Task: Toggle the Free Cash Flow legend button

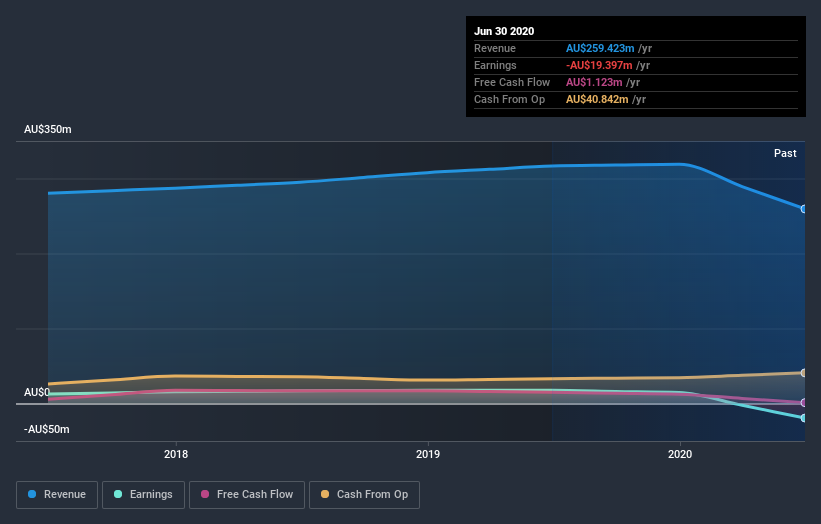Action: click(247, 495)
